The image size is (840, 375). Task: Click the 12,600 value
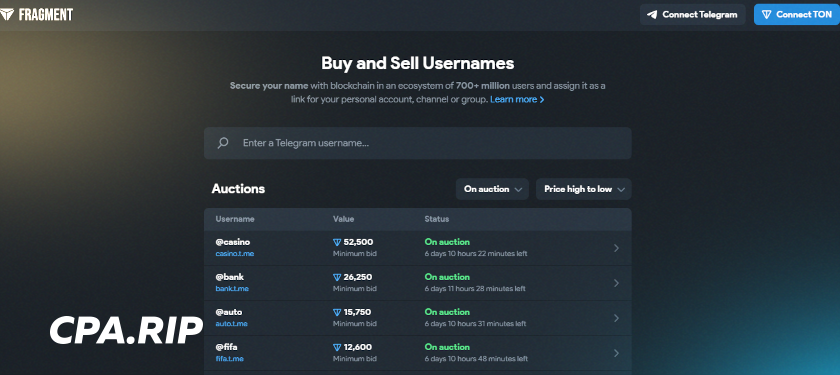tap(358, 347)
